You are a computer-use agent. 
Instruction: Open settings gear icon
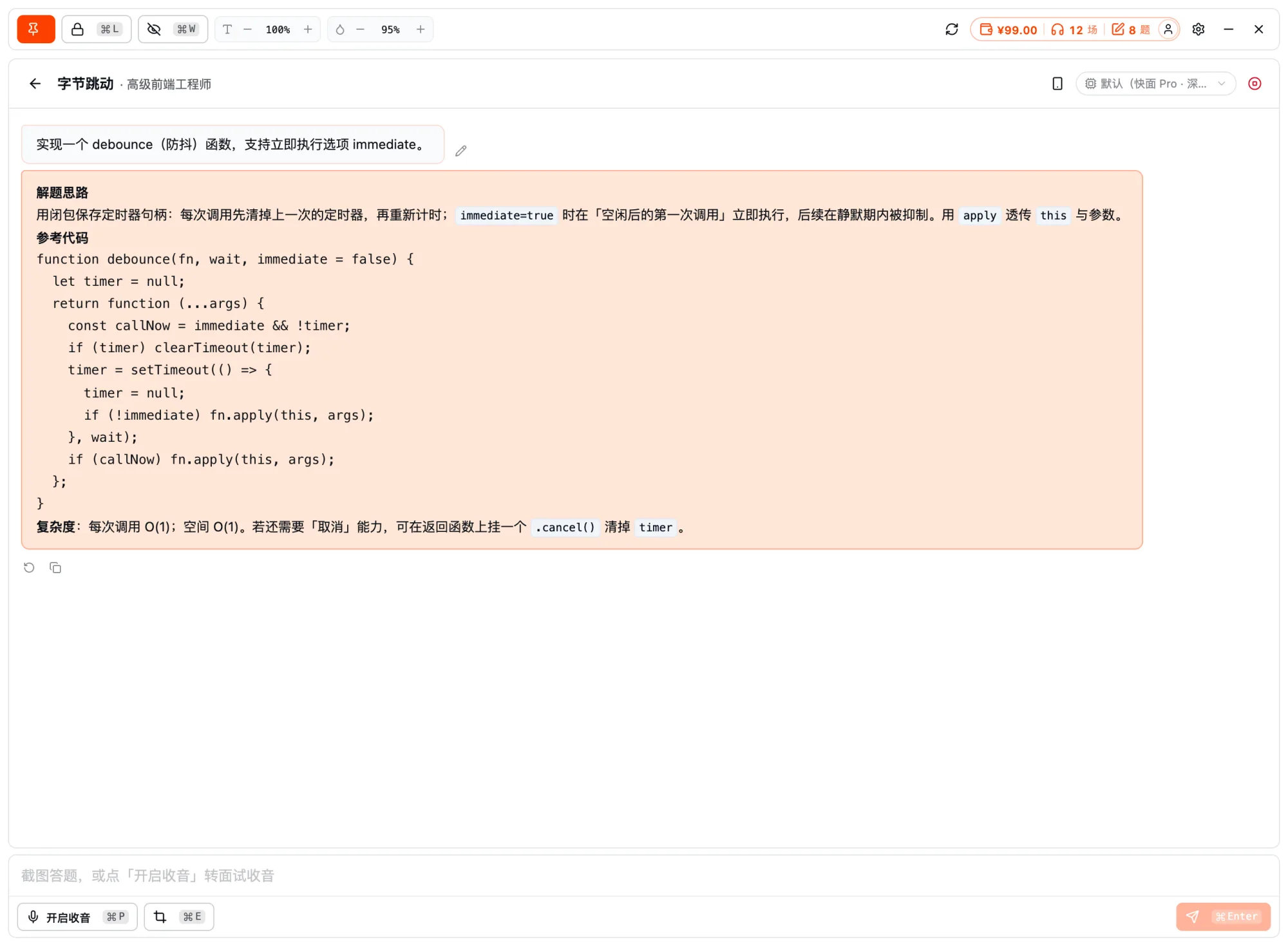click(1198, 29)
